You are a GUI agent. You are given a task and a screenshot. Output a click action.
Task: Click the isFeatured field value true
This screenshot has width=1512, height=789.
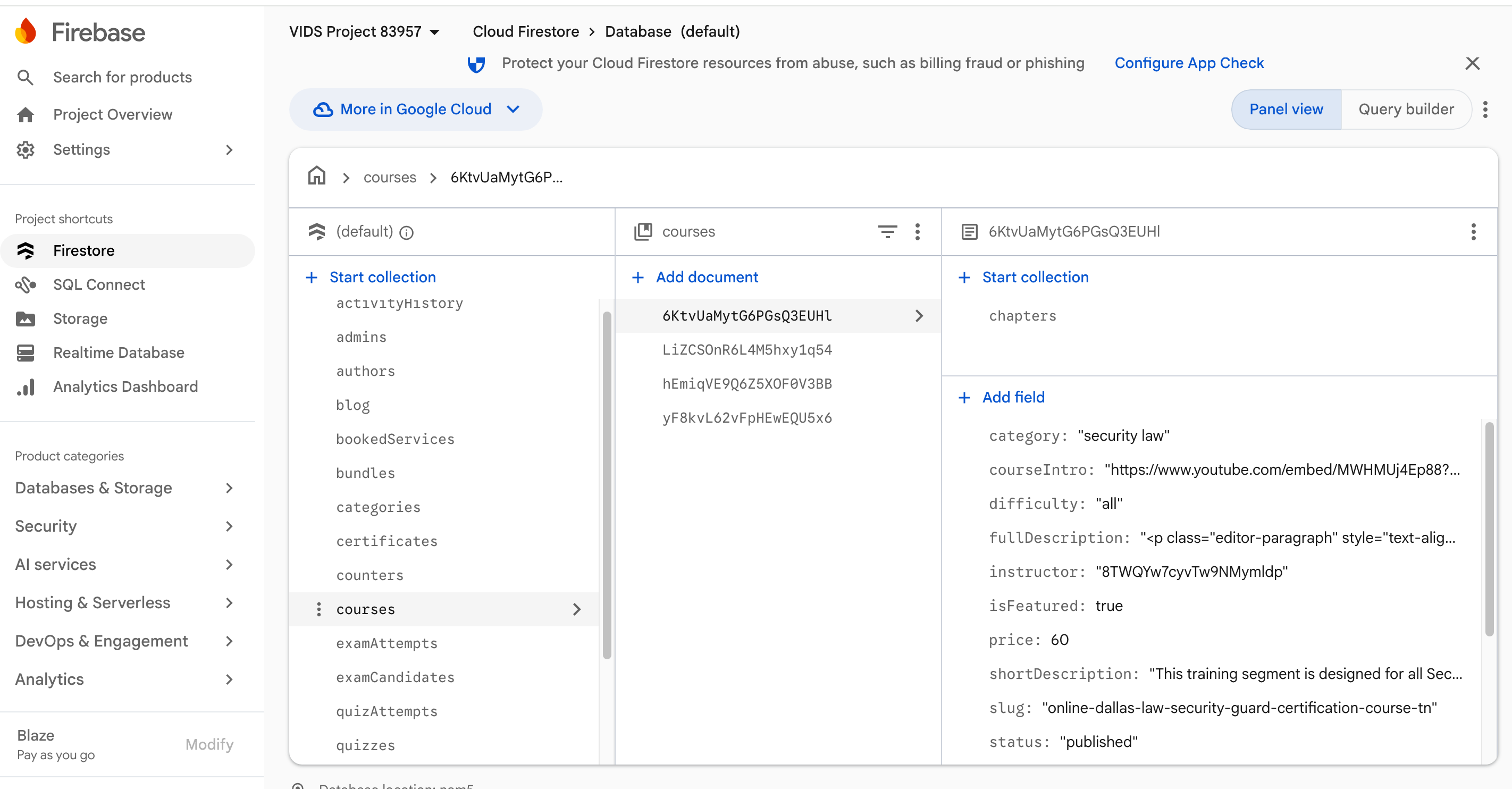pyautogui.click(x=1109, y=606)
